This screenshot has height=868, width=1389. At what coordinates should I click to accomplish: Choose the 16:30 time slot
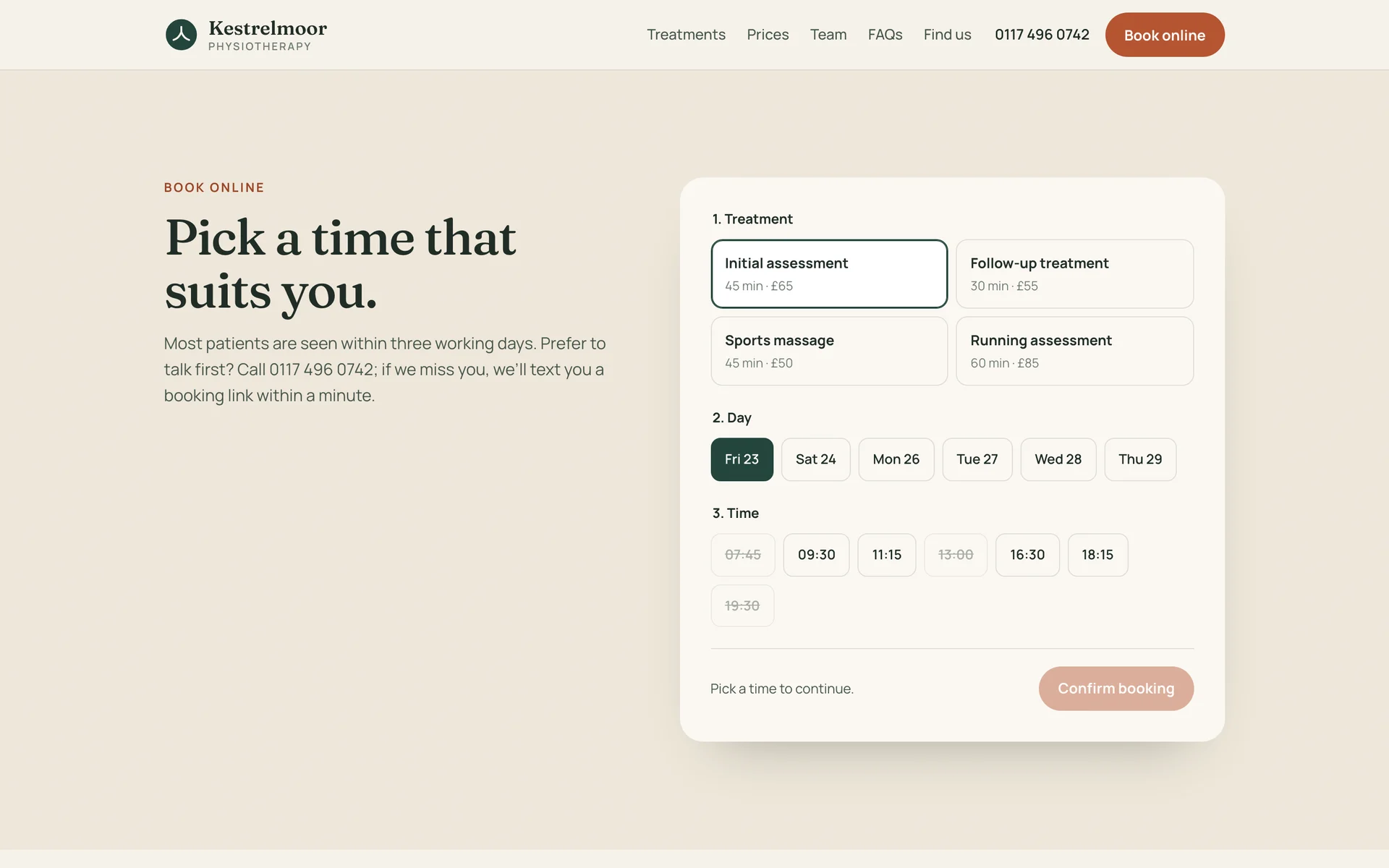(1027, 555)
